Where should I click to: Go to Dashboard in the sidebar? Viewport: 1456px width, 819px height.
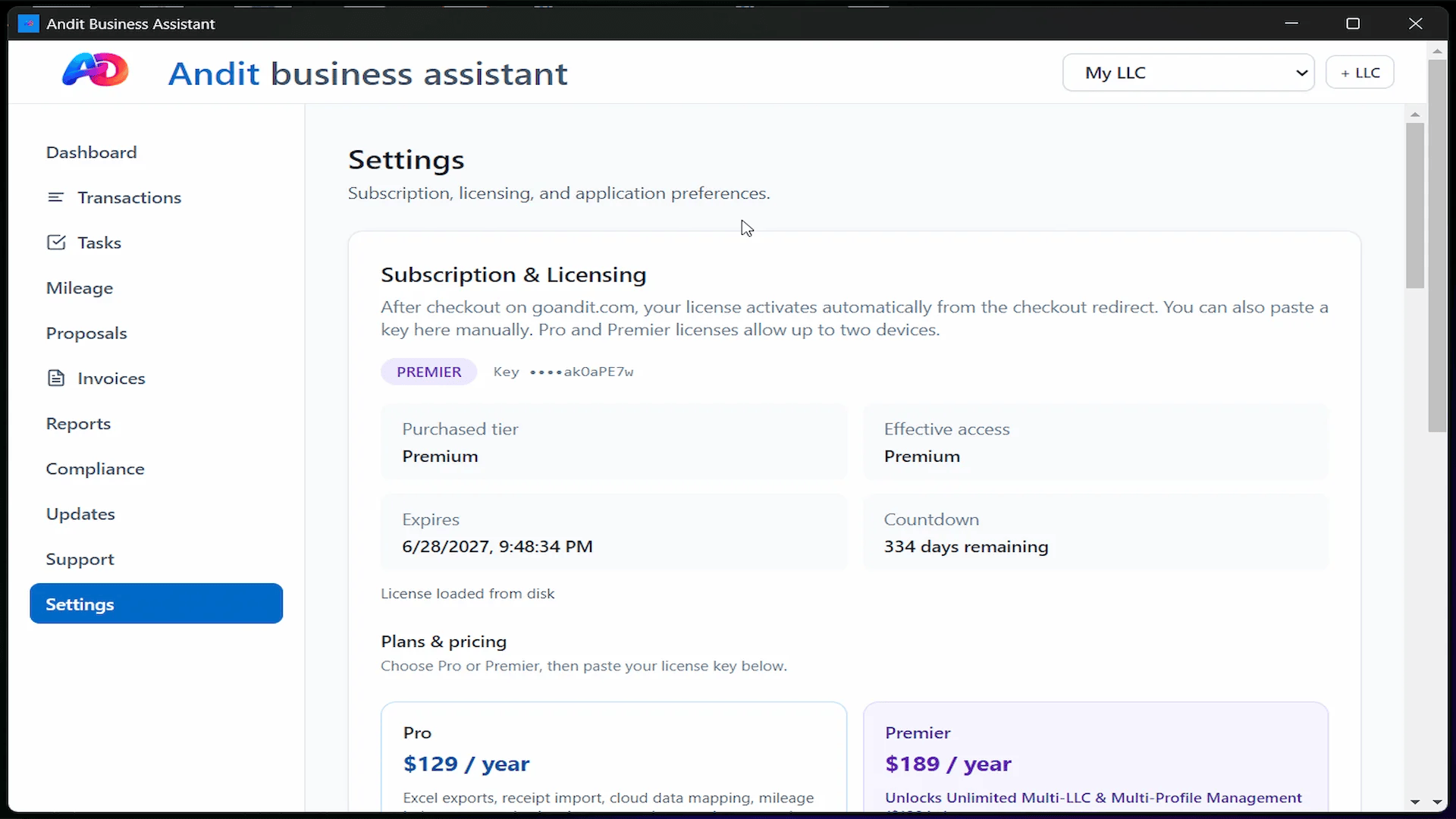pos(91,152)
